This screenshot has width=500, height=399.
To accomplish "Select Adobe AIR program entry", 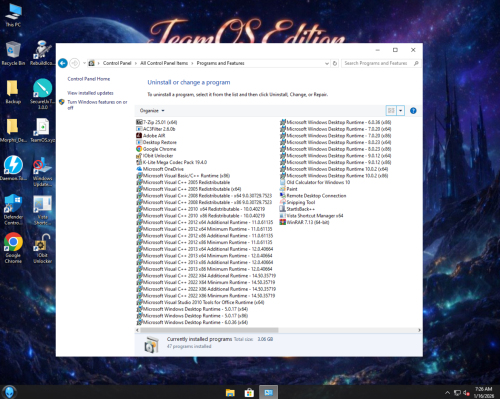I will click(151, 136).
